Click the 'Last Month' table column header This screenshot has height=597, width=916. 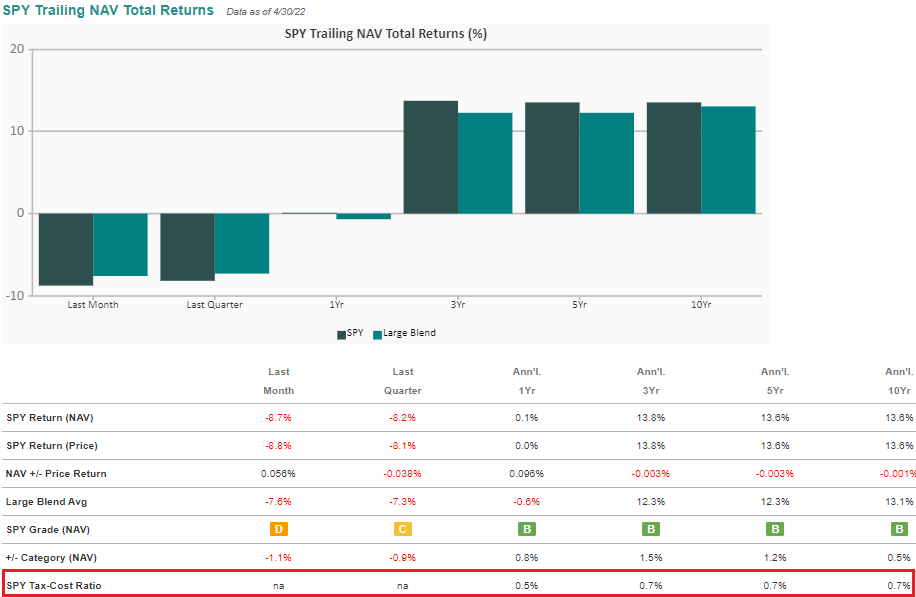coord(279,381)
